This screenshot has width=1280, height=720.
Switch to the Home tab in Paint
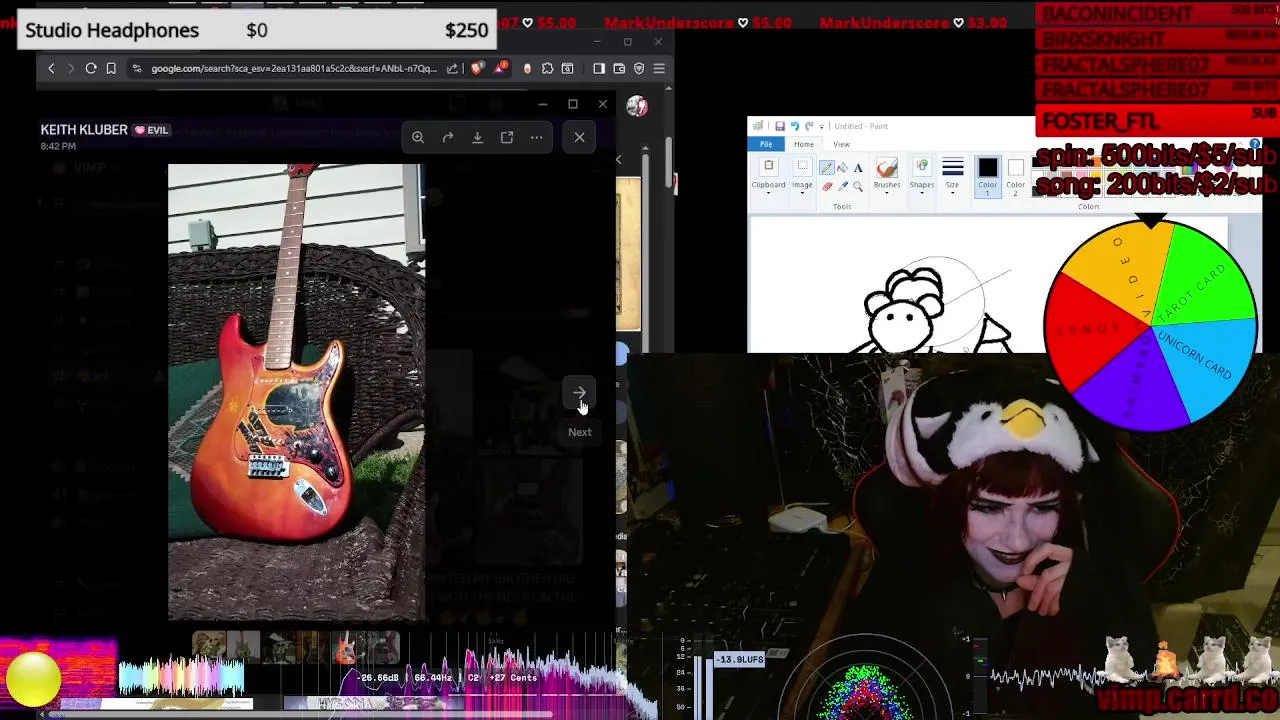(804, 144)
